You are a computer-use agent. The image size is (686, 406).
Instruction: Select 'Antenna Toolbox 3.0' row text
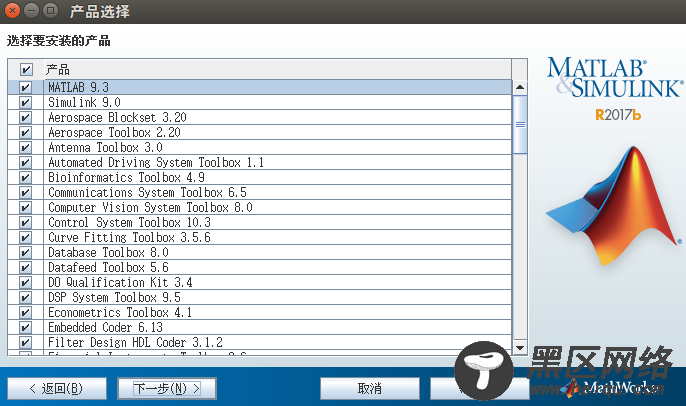point(105,147)
